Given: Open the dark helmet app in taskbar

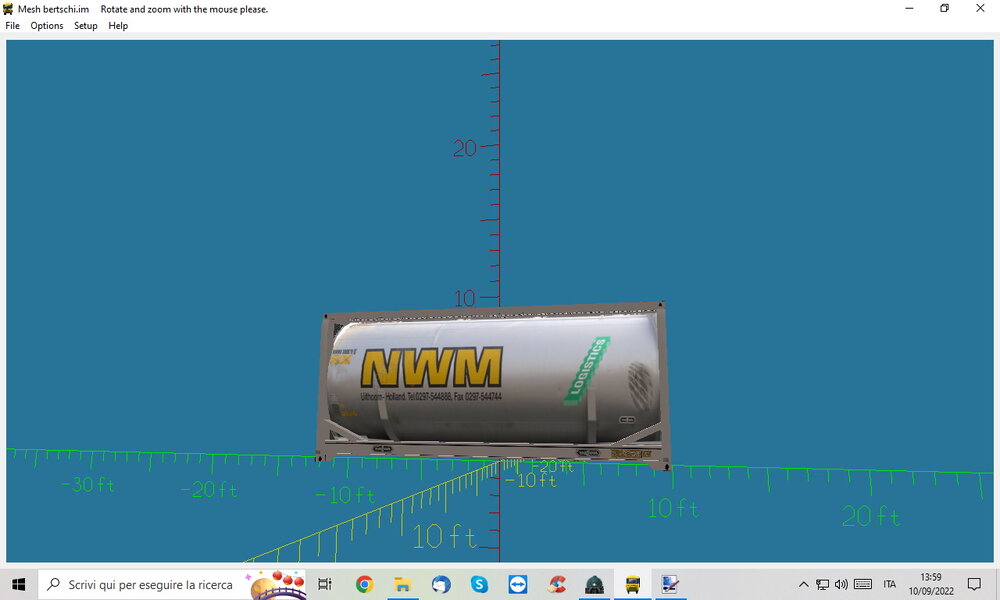Looking at the screenshot, I should tap(594, 584).
